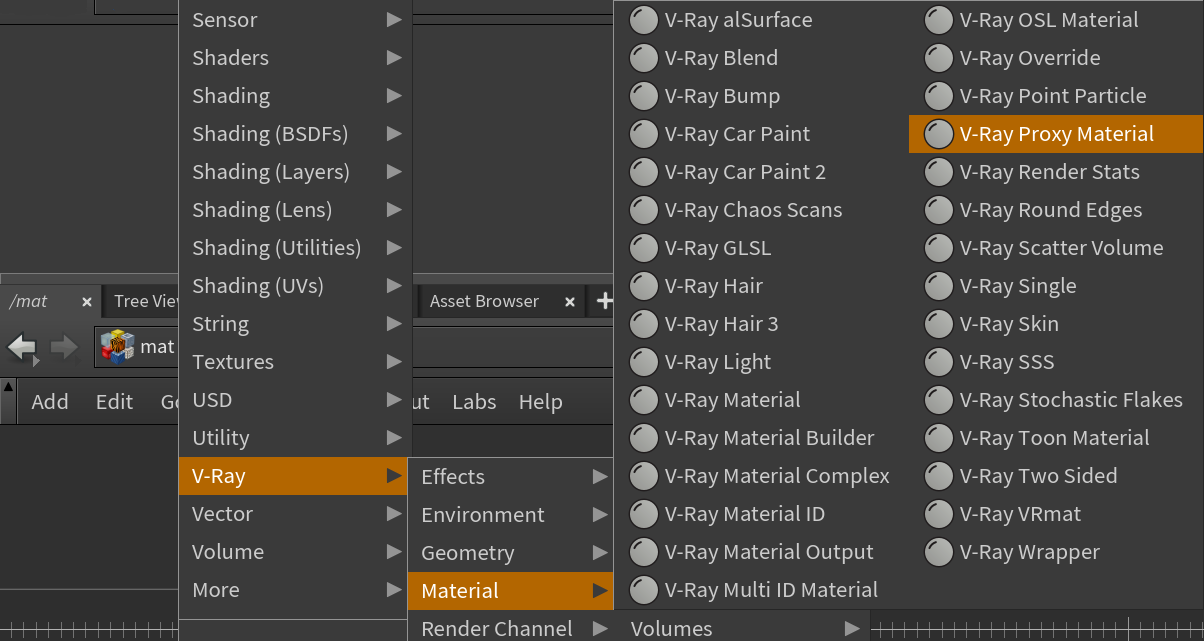Screen dimensions: 1204x641
Task: Expand the Geometry submenu arrow
Action: [600, 553]
